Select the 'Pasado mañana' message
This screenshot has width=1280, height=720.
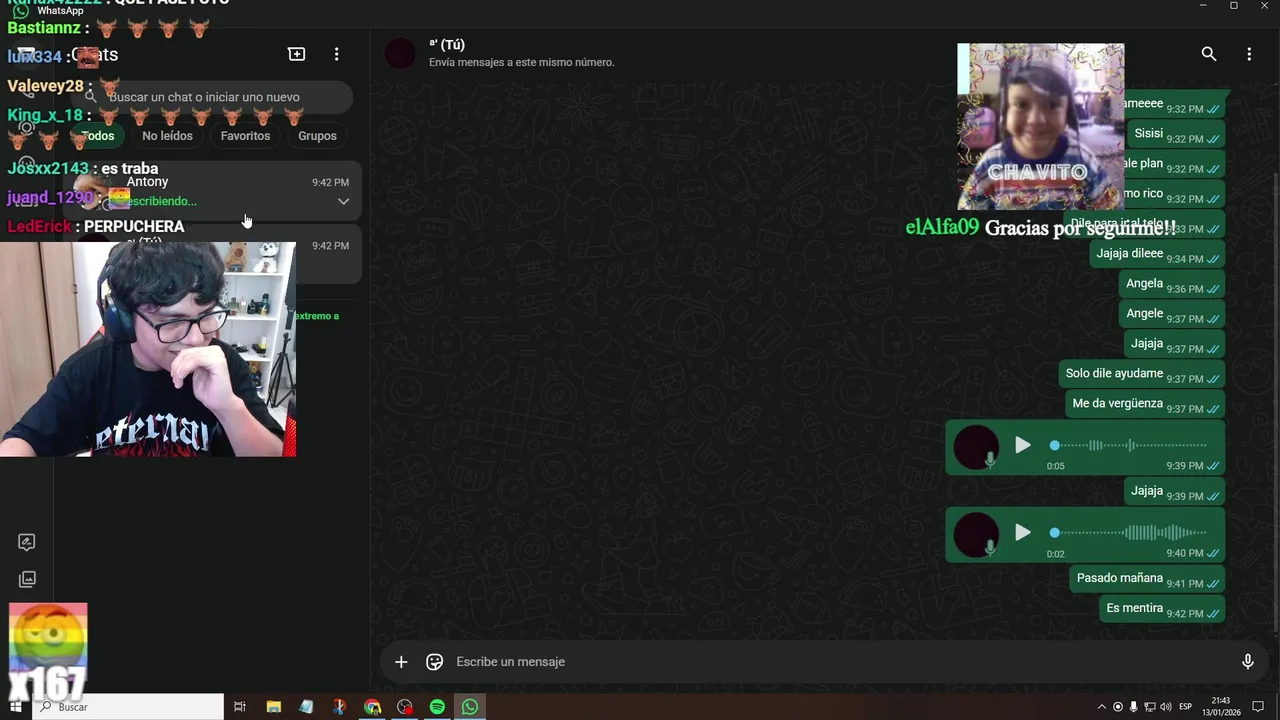[x=1146, y=579]
